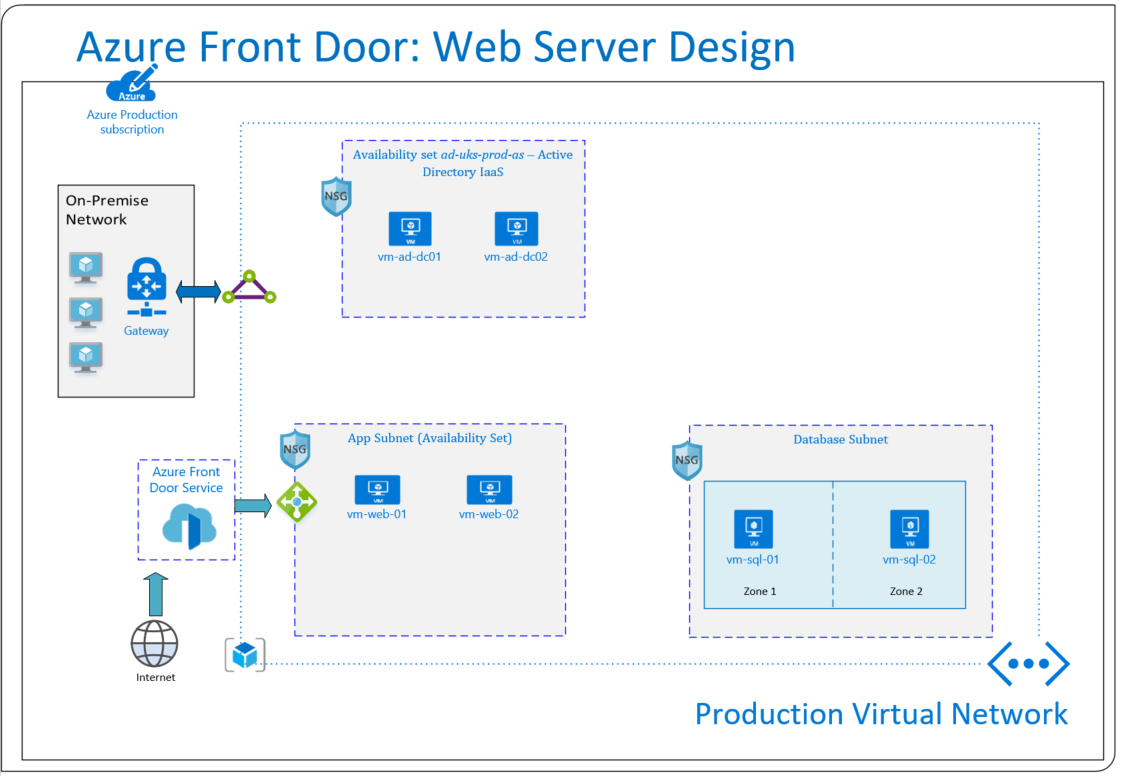Select the NSG shield on App Subnet
The height and width of the screenshot is (776, 1126).
(x=295, y=450)
